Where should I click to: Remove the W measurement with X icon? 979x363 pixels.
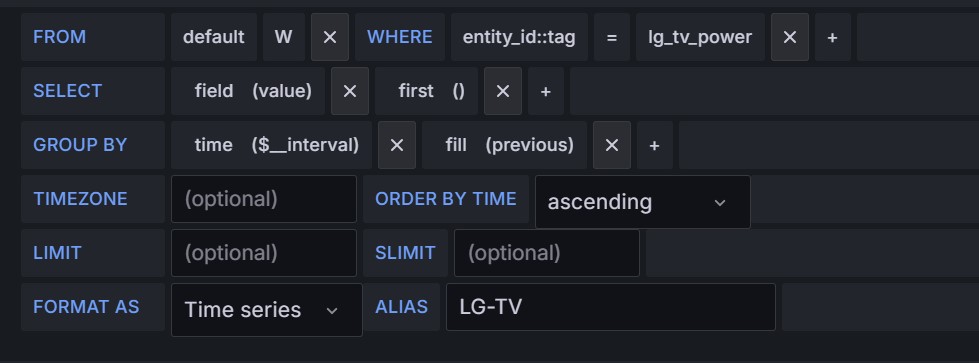[330, 37]
